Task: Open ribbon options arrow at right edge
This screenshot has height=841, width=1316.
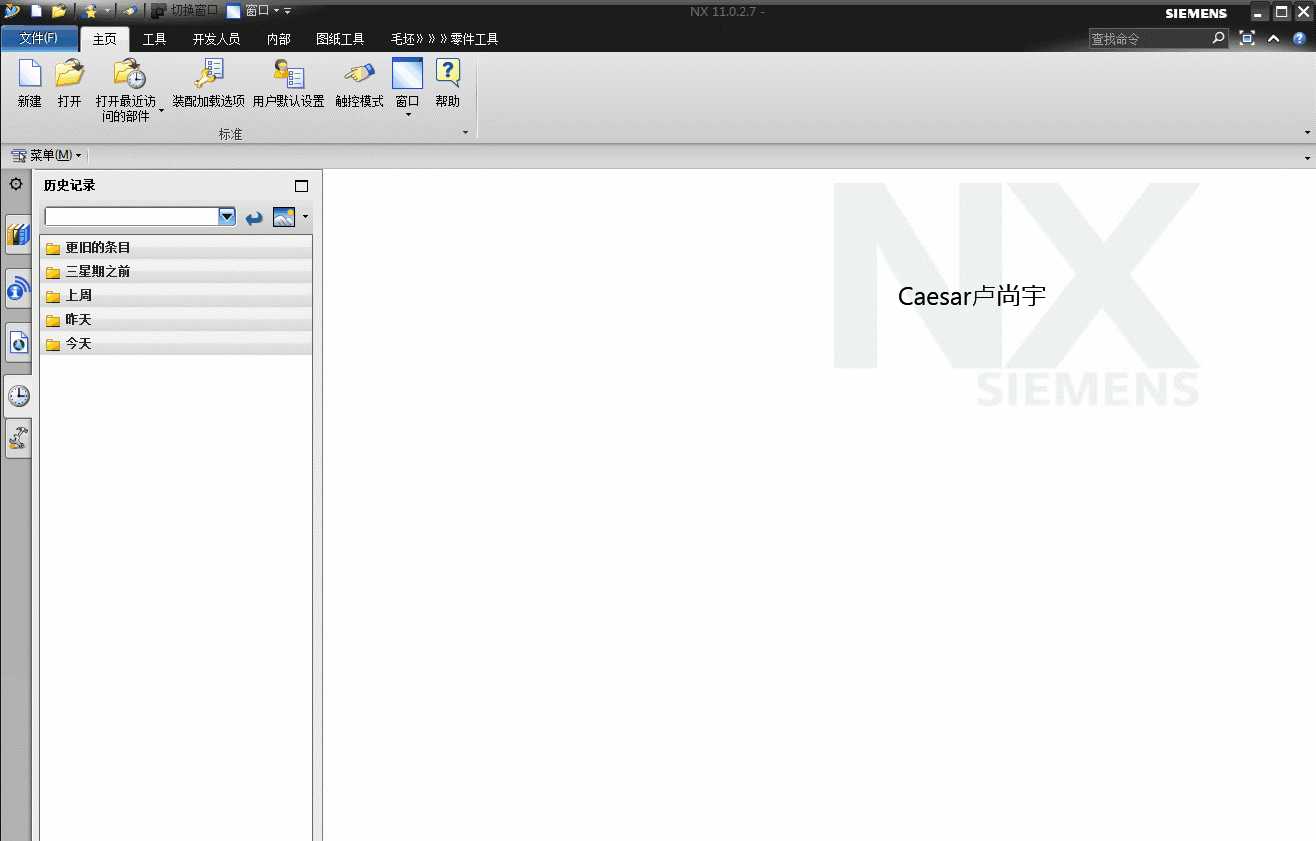Action: pyautogui.click(x=1308, y=133)
